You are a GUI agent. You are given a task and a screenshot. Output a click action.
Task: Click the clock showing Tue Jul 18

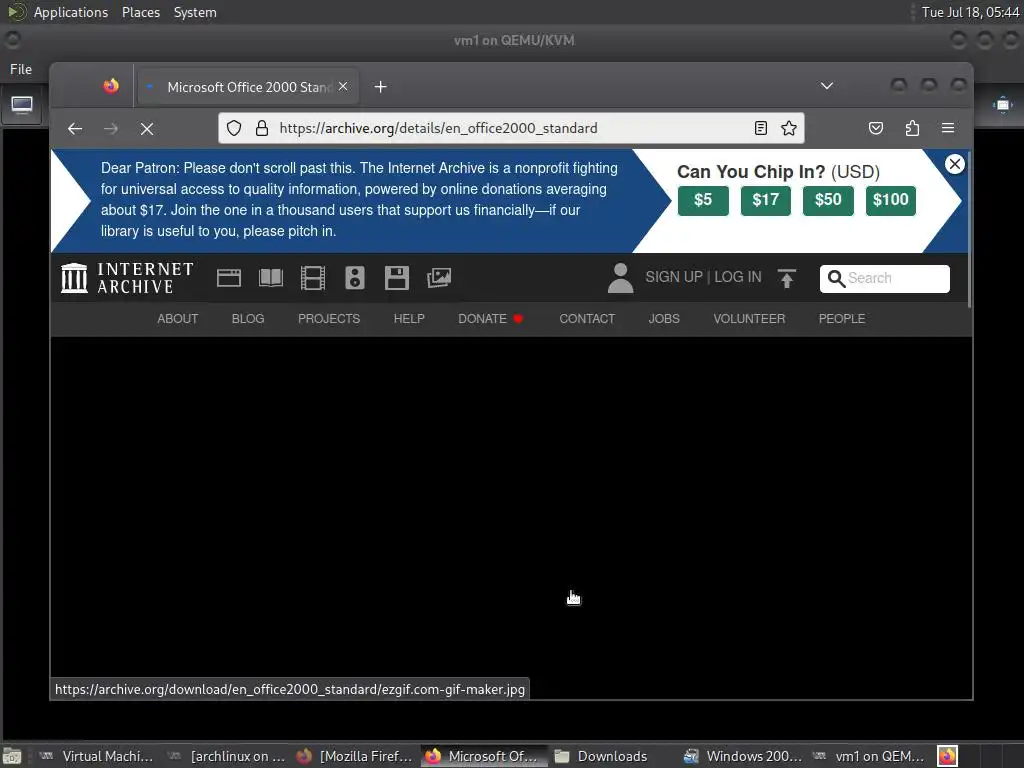click(x=970, y=12)
